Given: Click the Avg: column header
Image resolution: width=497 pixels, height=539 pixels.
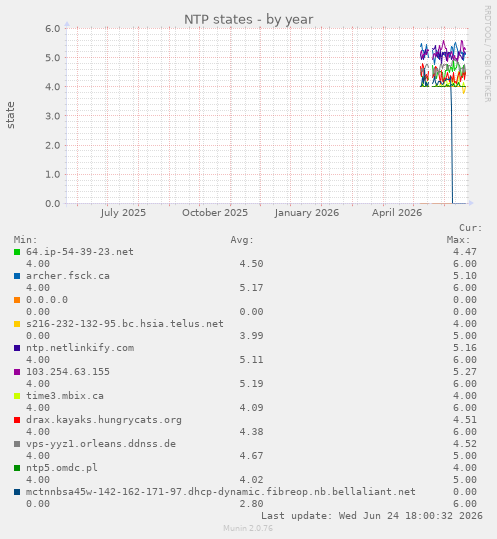Looking at the screenshot, I should [242, 240].
